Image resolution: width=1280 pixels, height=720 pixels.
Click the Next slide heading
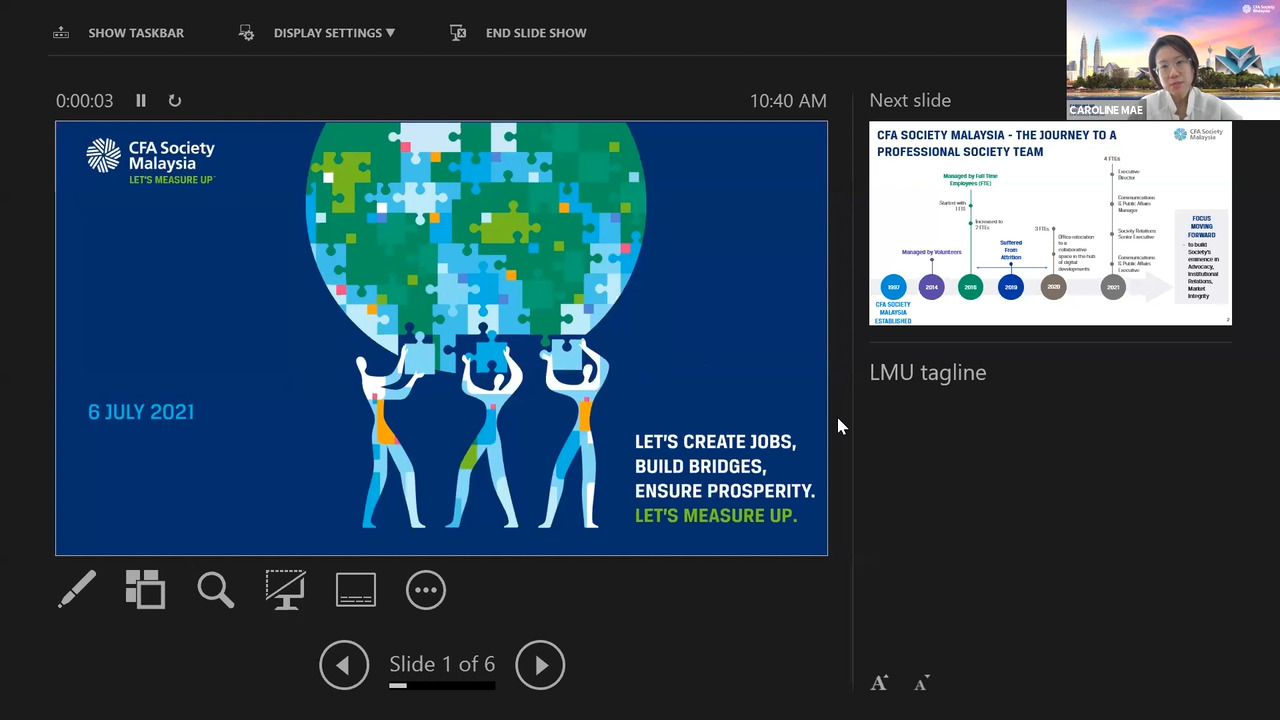click(910, 101)
